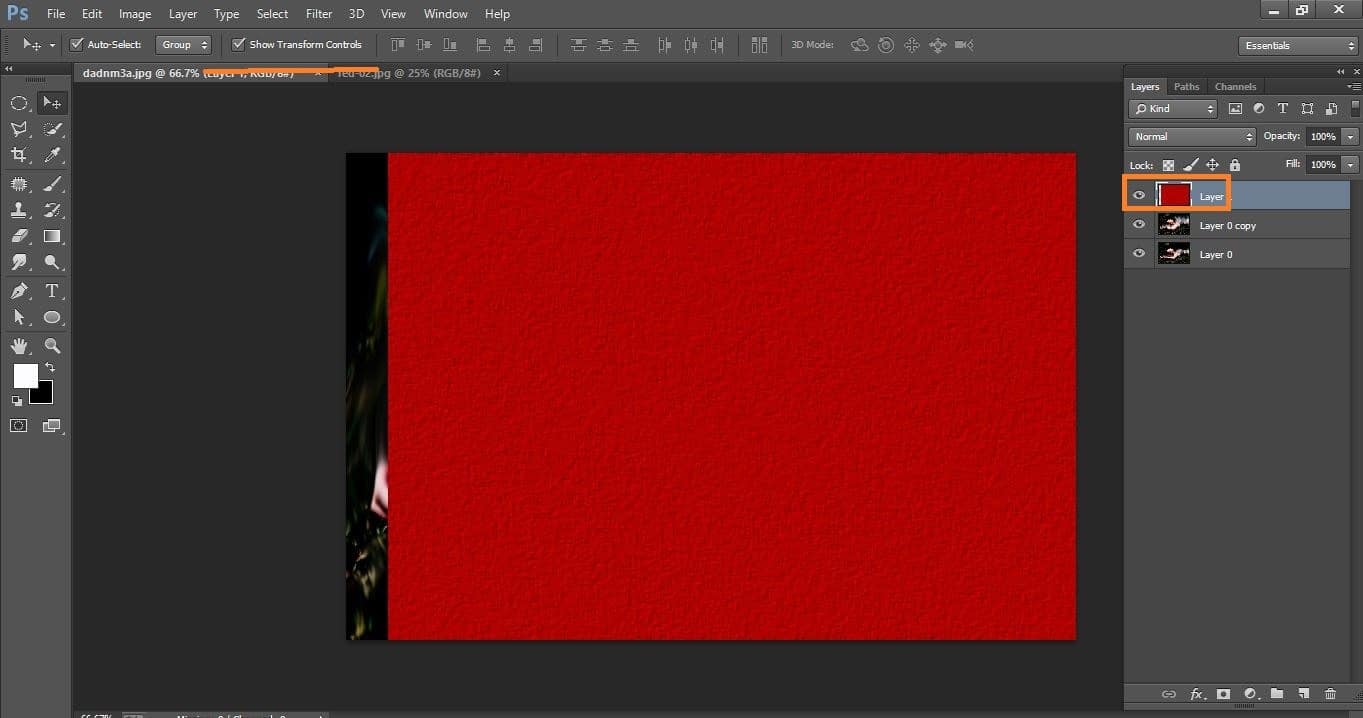Image resolution: width=1363 pixels, height=718 pixels.
Task: Select the Horizontal Type tool
Action: coord(53,291)
